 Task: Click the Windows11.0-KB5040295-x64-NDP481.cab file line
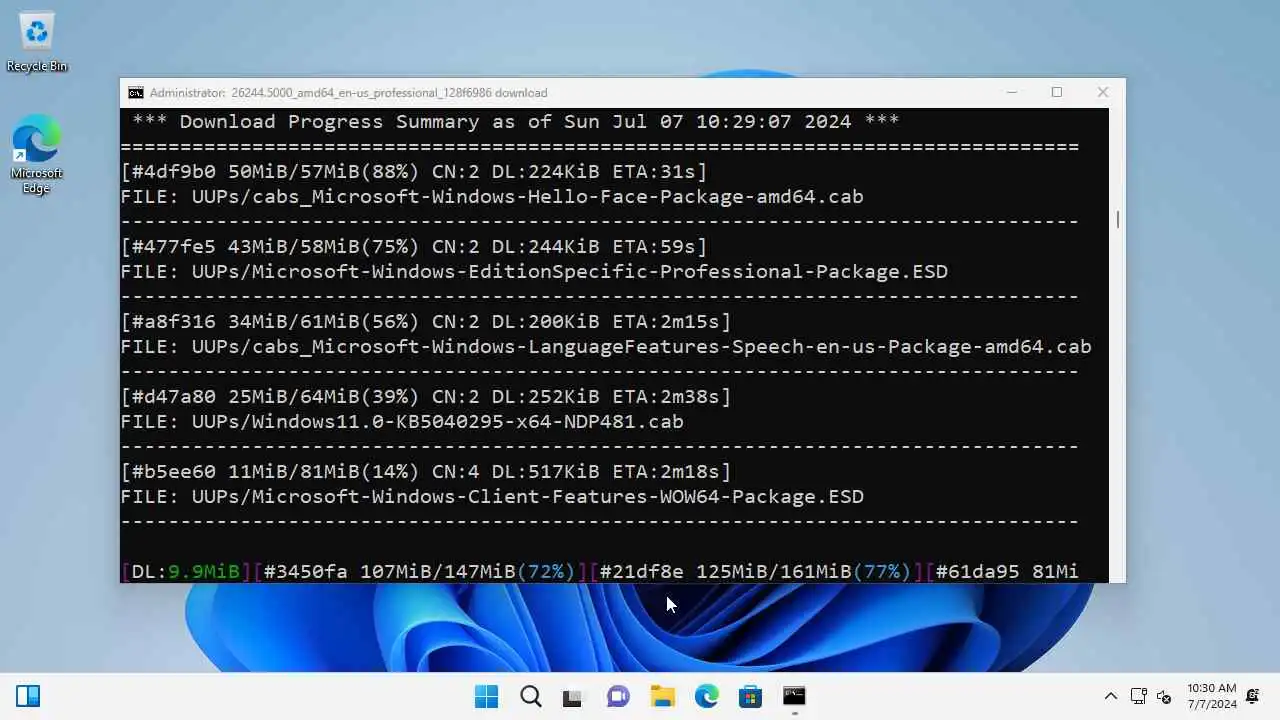click(x=402, y=422)
